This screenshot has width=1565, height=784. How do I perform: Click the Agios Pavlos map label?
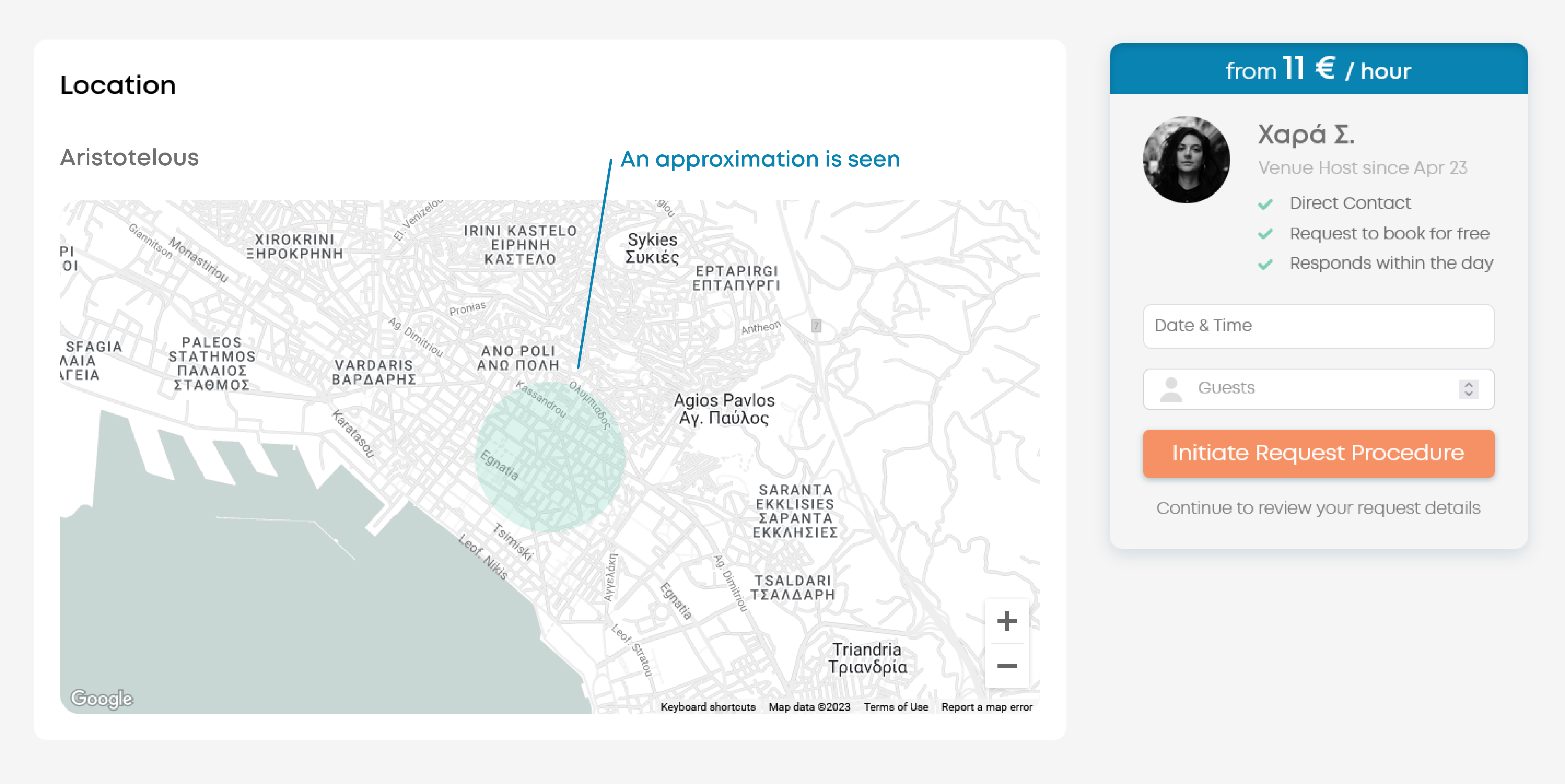[724, 409]
